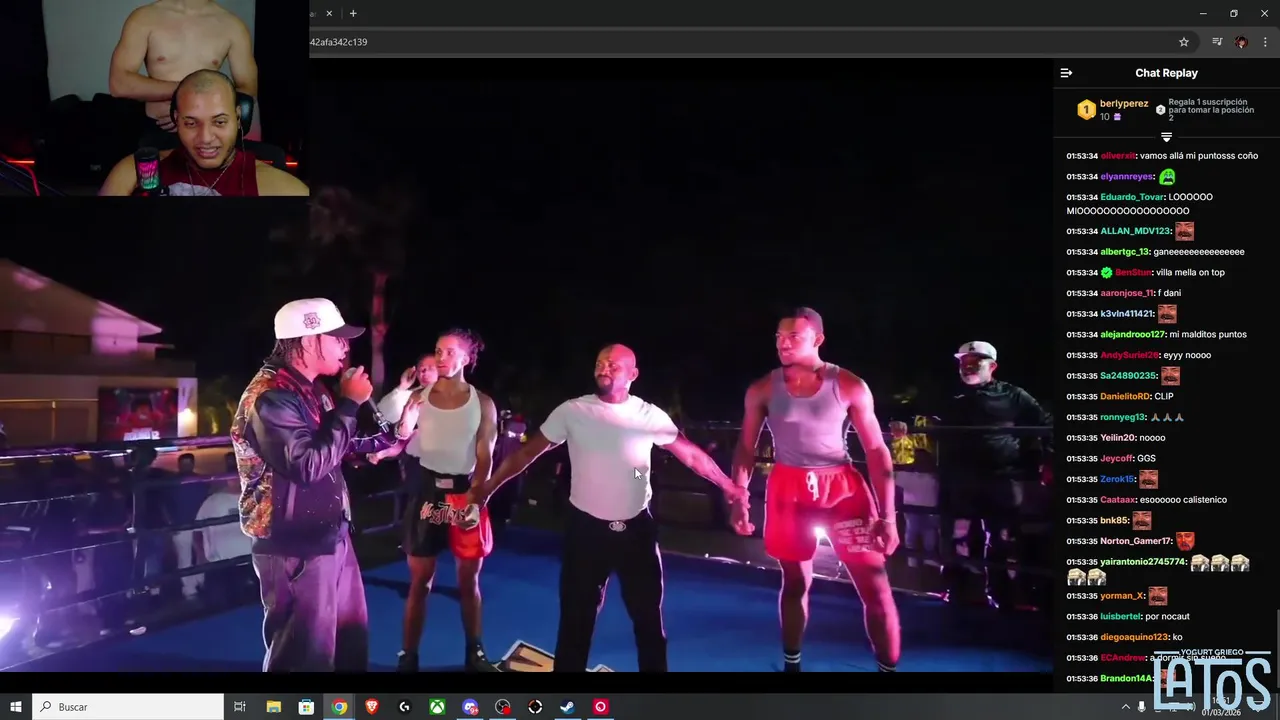Click aaronjose_11 'f dani' message
1280x720 pixels.
tap(1169, 293)
